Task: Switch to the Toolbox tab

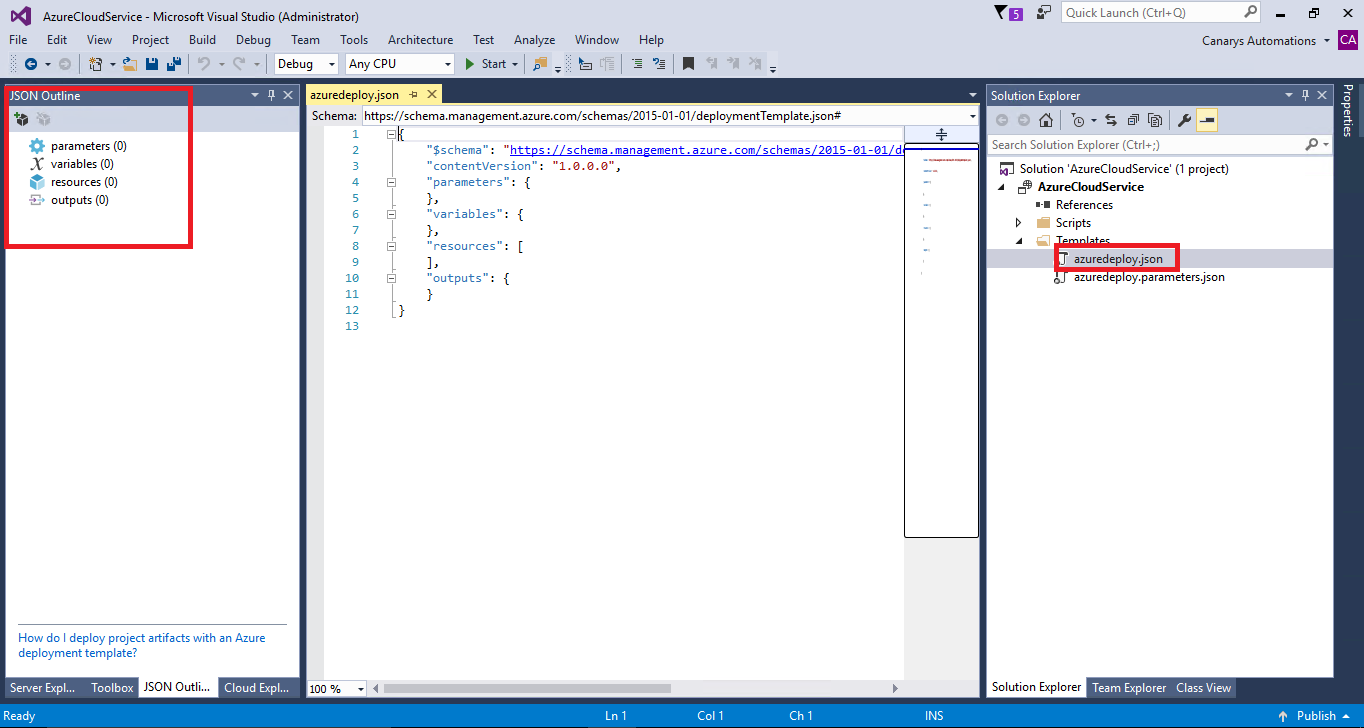Action: pos(112,688)
